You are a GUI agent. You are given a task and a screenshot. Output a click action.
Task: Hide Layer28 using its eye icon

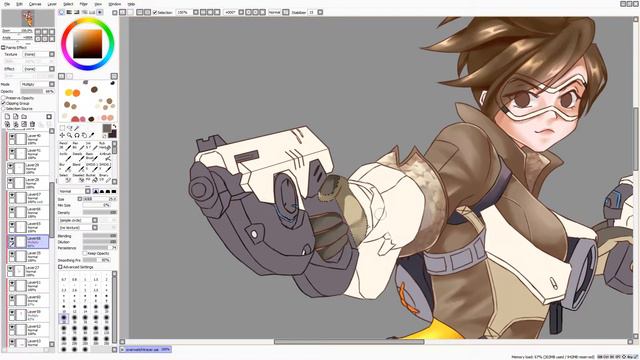point(11,180)
